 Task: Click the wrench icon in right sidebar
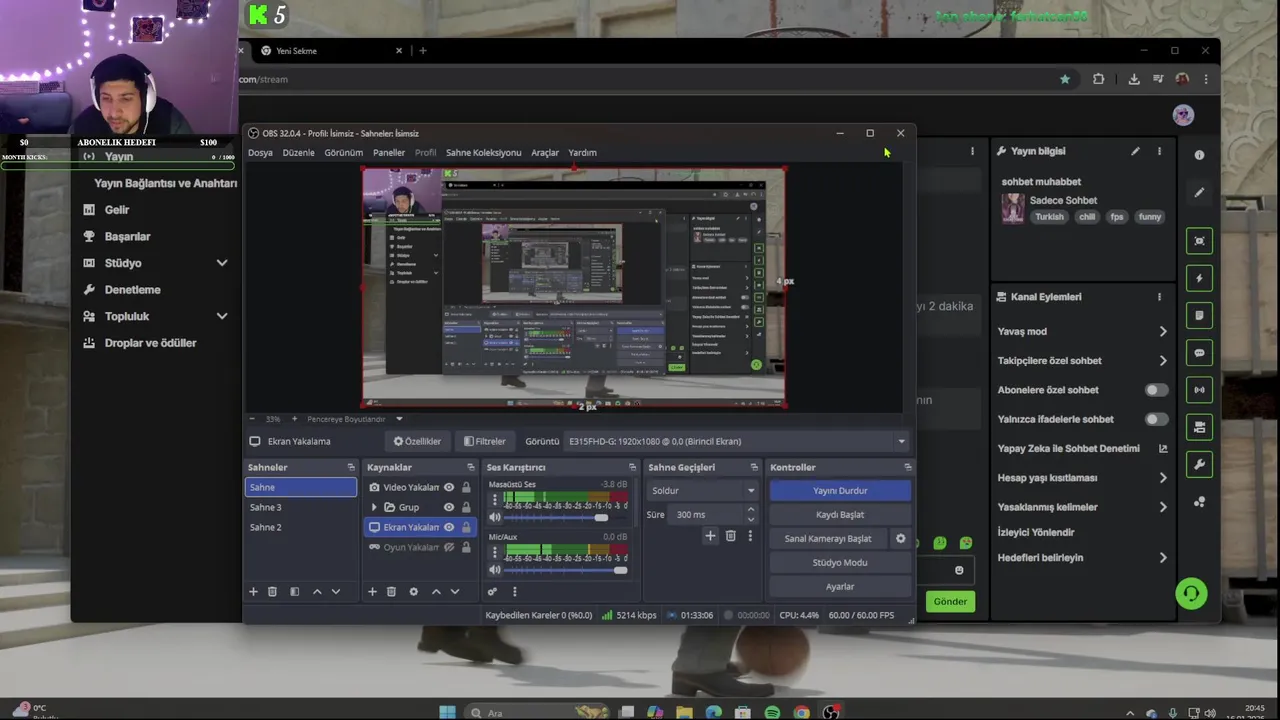click(1199, 464)
